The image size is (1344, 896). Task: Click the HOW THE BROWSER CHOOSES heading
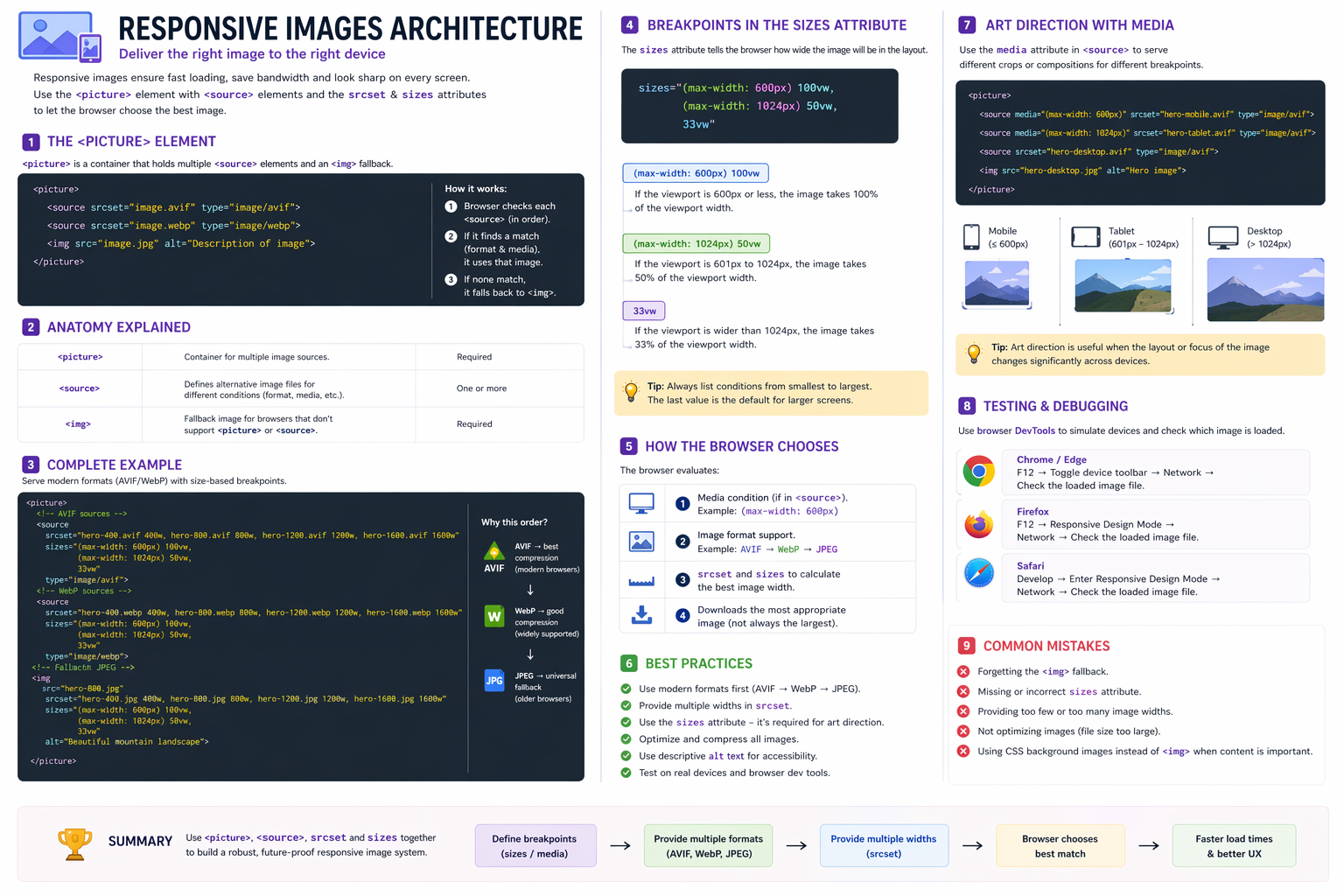pyautogui.click(x=742, y=446)
